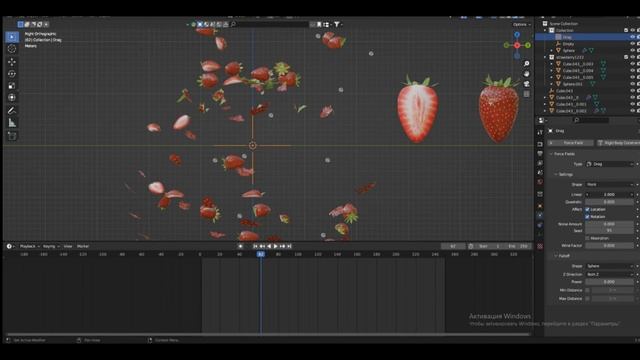Click the pan hand viewport icon
Viewport: 640px width, 360px height.
click(527, 74)
